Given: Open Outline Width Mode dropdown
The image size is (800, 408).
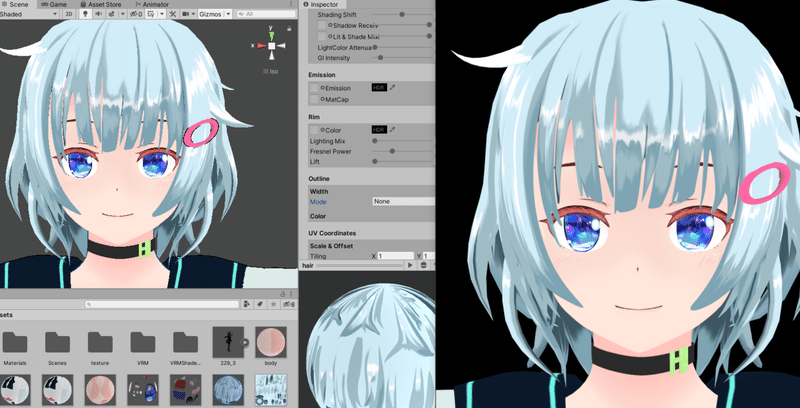Looking at the screenshot, I should click(x=403, y=201).
